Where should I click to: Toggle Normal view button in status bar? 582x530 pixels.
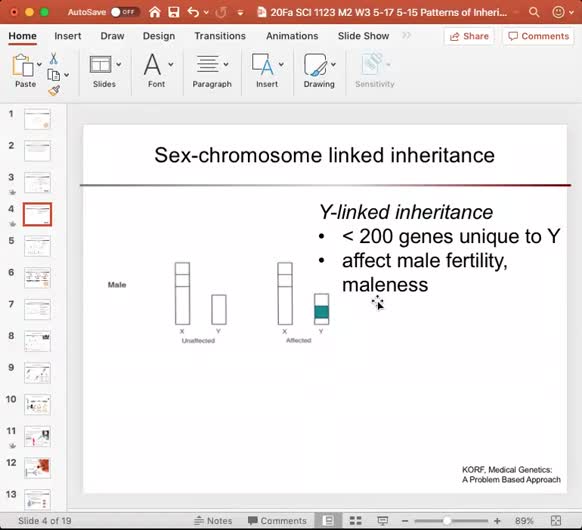pos(328,521)
